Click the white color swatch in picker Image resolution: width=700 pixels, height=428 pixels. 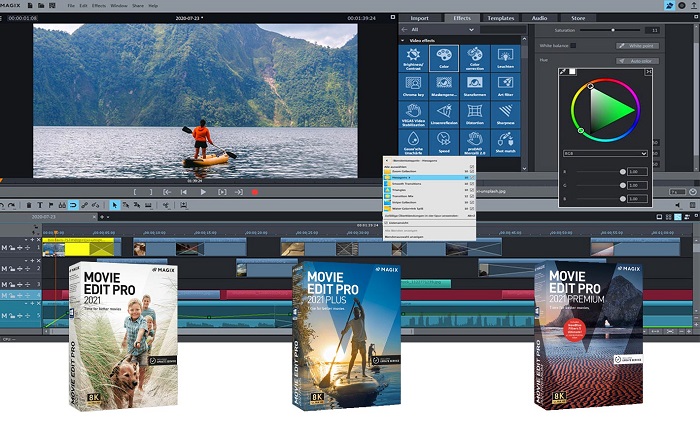pos(572,71)
